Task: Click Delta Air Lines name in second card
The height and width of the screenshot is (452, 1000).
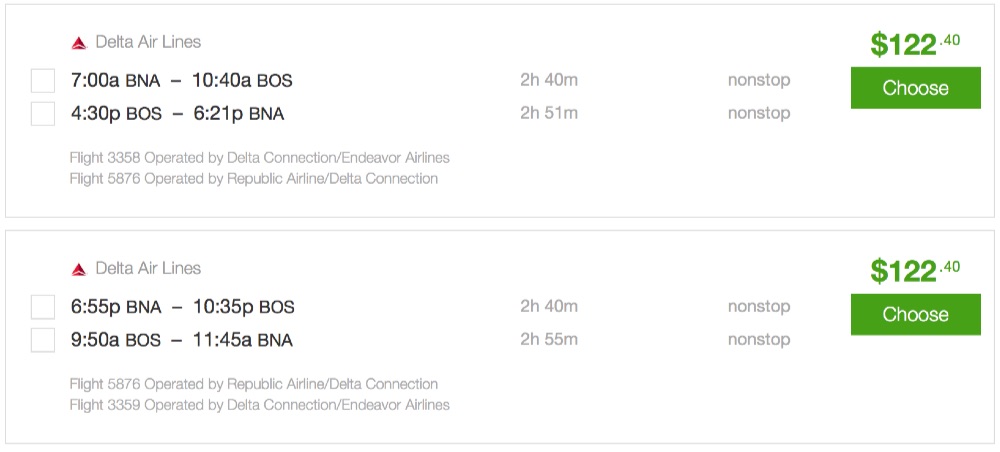Action: 148,268
